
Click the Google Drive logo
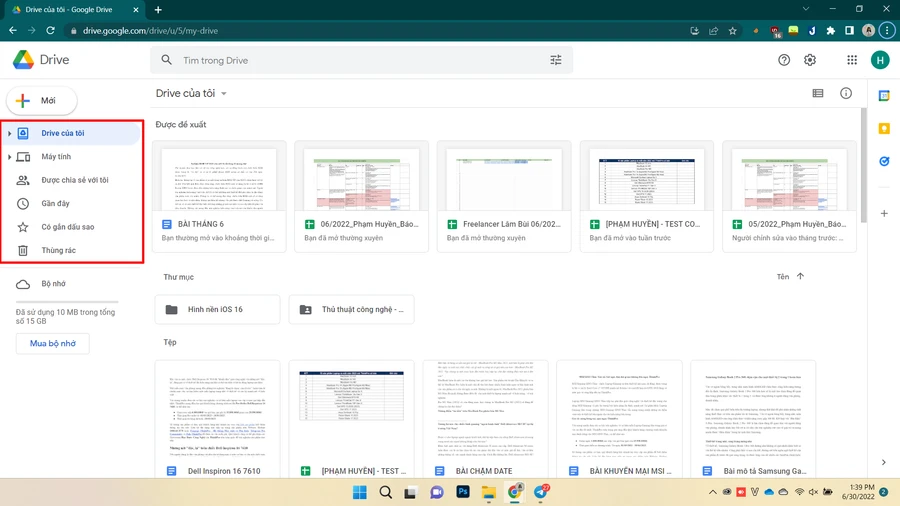(24, 60)
